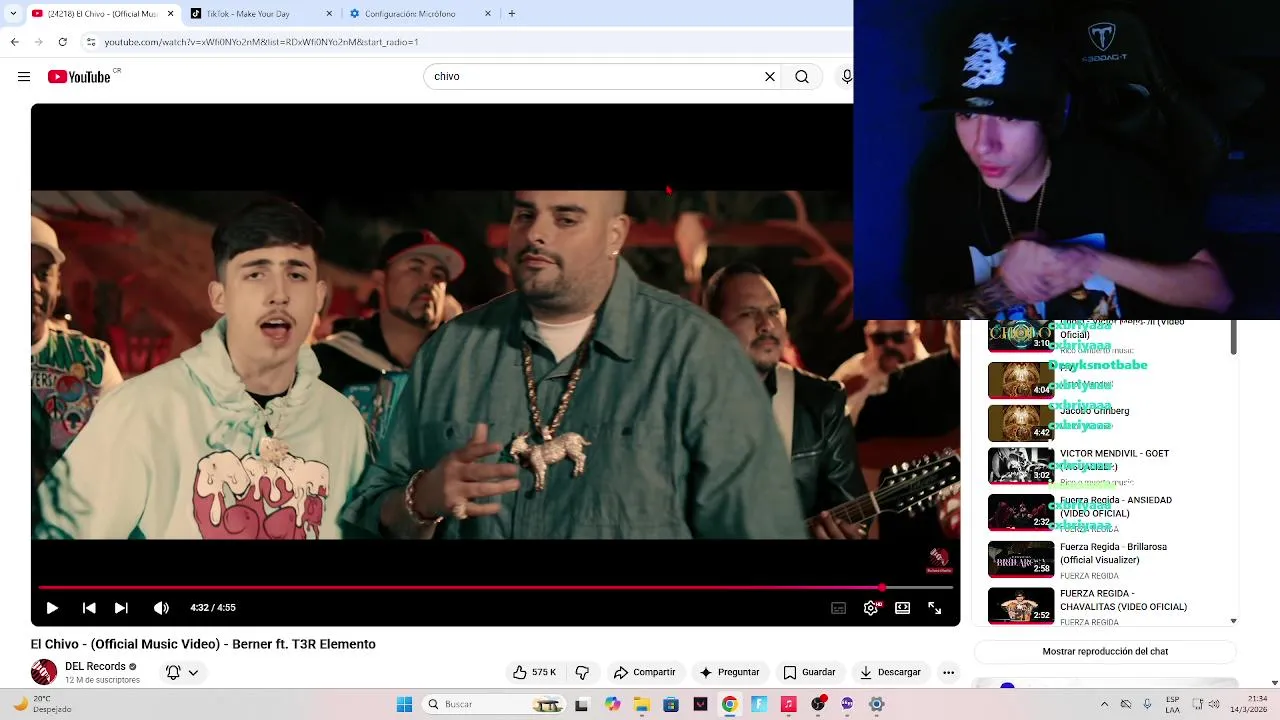Screen dimensions: 1280x720
Task: Go to the previous video in the player
Action: pyautogui.click(x=89, y=608)
